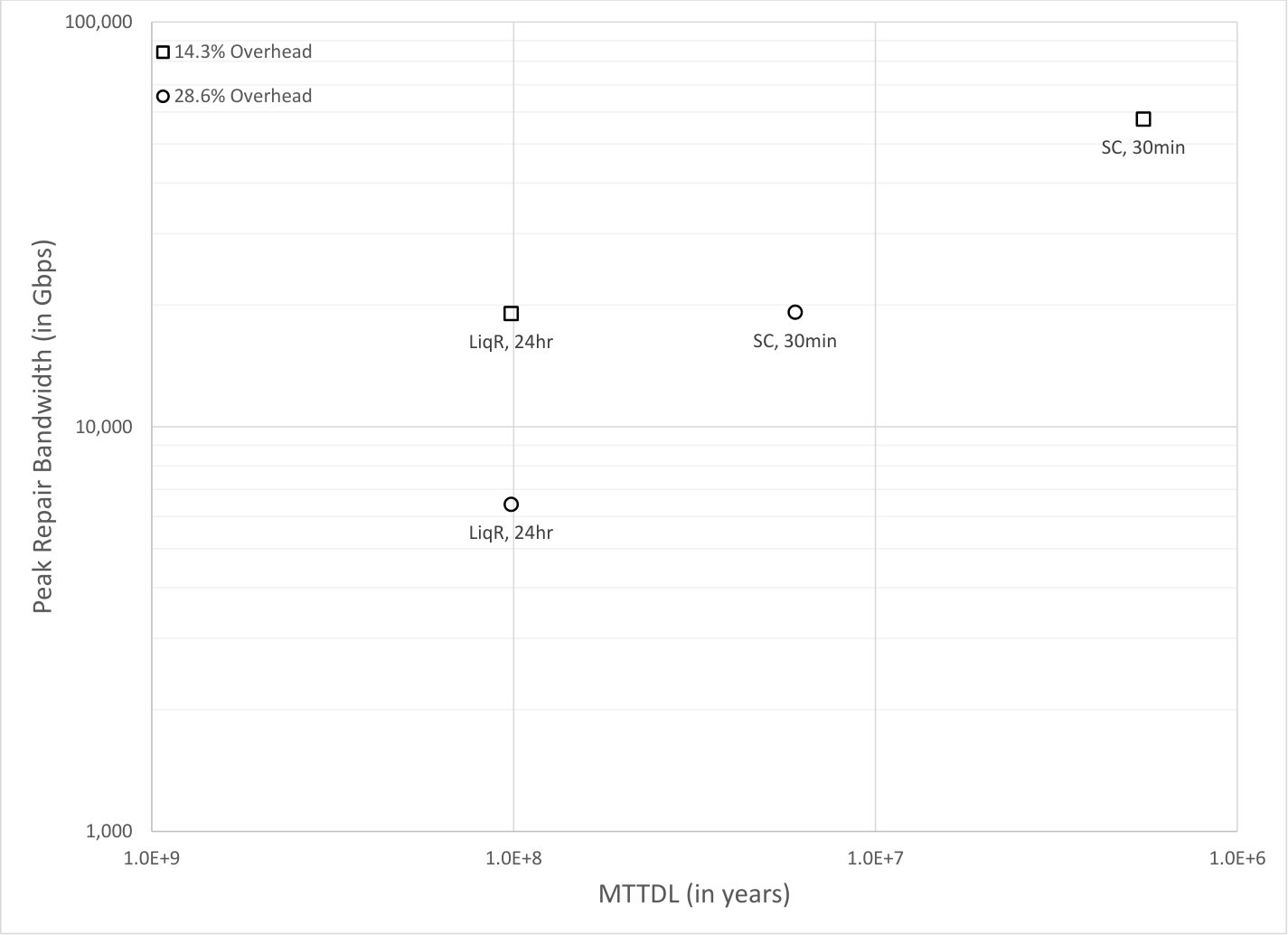Click the 1.0E+6 x-axis tick label

[x=1237, y=856]
